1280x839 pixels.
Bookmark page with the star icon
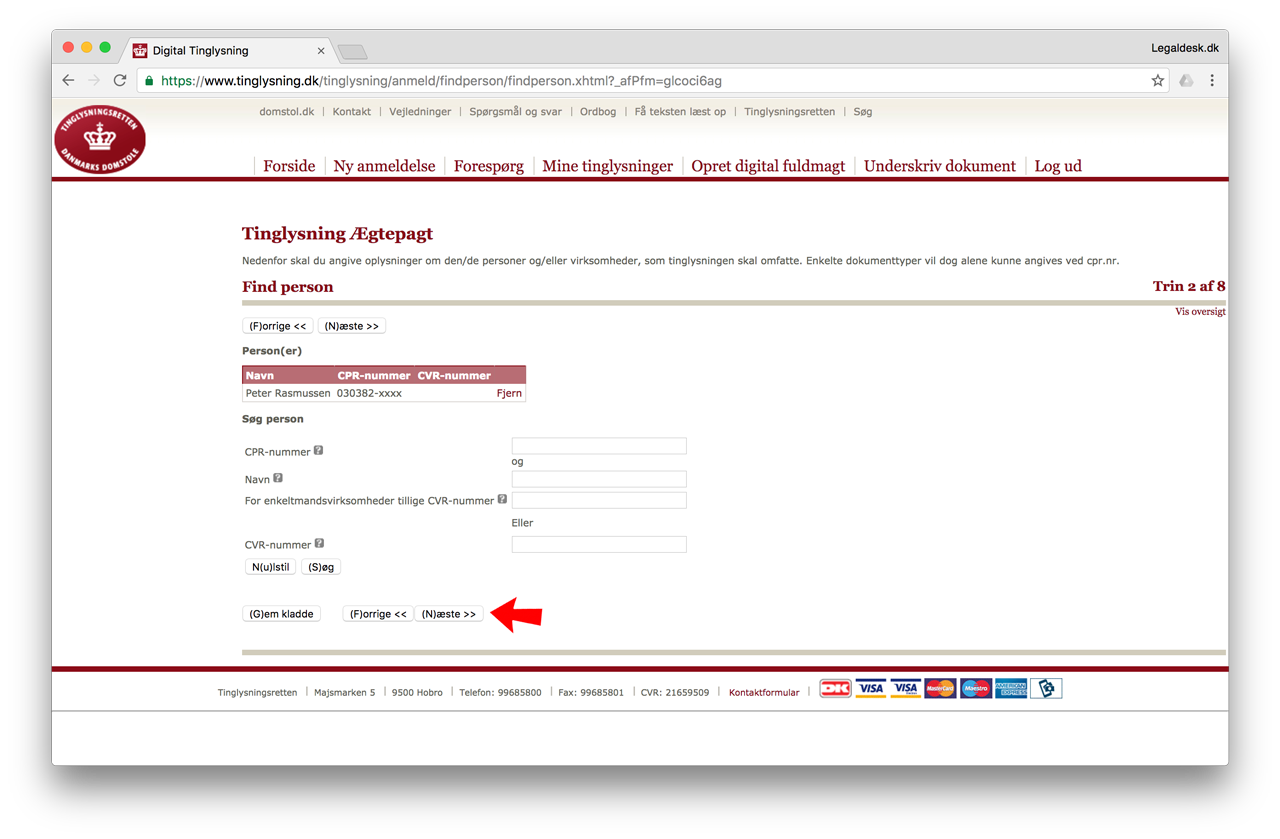click(1157, 80)
